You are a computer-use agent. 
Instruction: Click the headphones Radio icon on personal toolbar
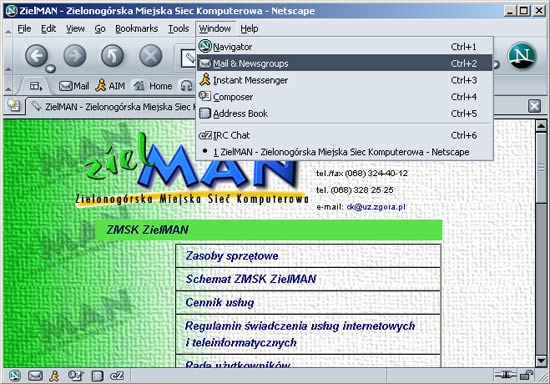click(x=186, y=86)
